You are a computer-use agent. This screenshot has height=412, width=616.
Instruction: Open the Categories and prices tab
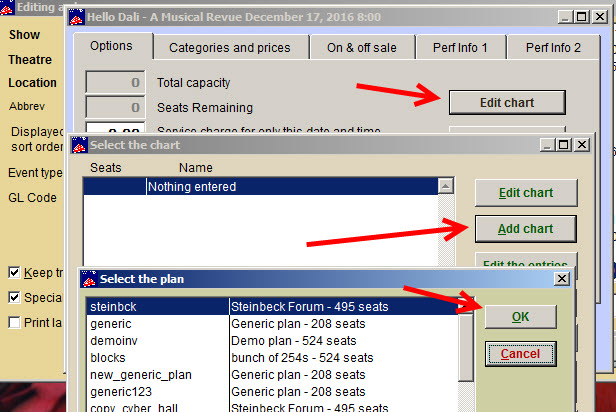pyautogui.click(x=230, y=48)
